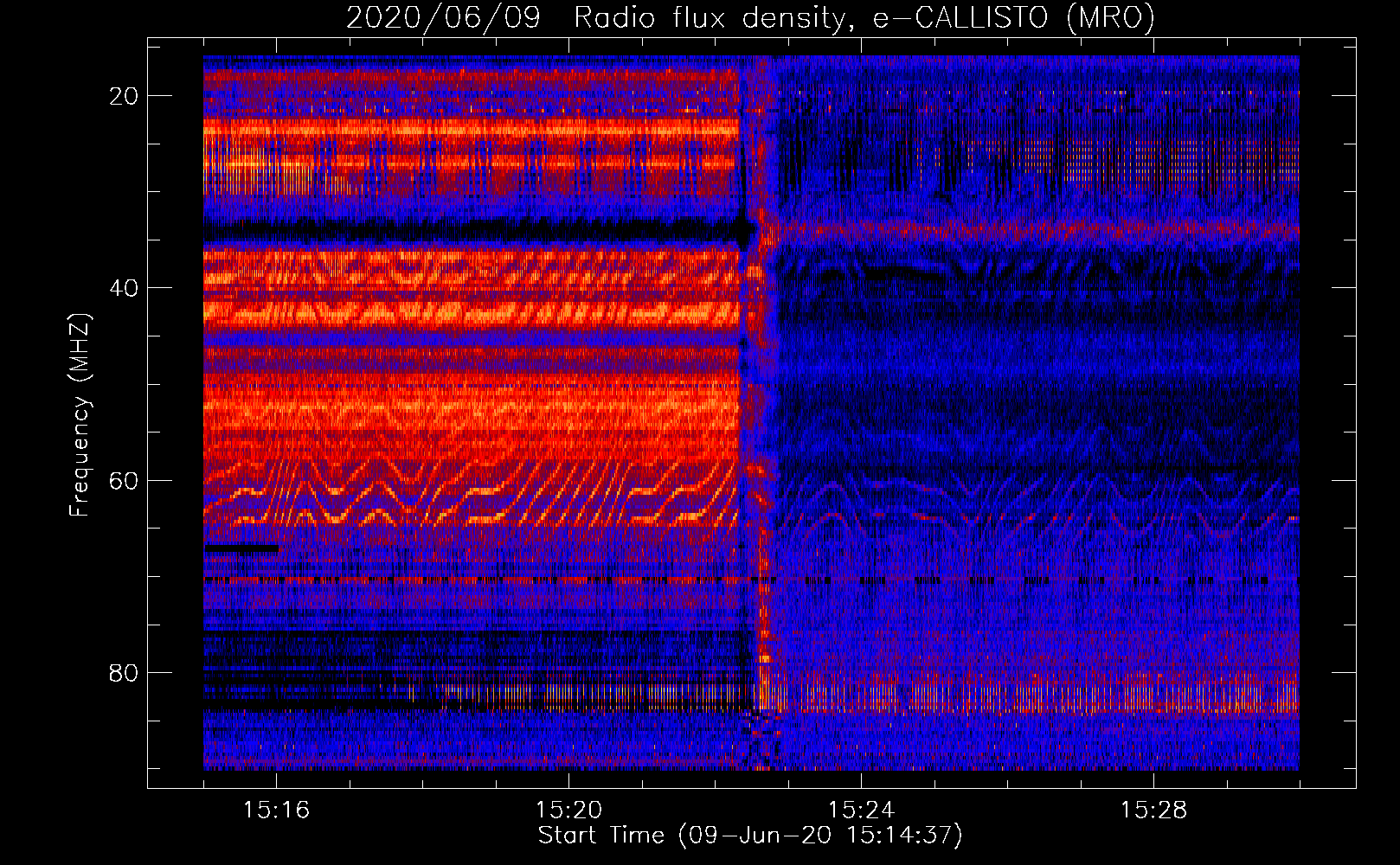Click the '40' frequency tick label

[124, 288]
